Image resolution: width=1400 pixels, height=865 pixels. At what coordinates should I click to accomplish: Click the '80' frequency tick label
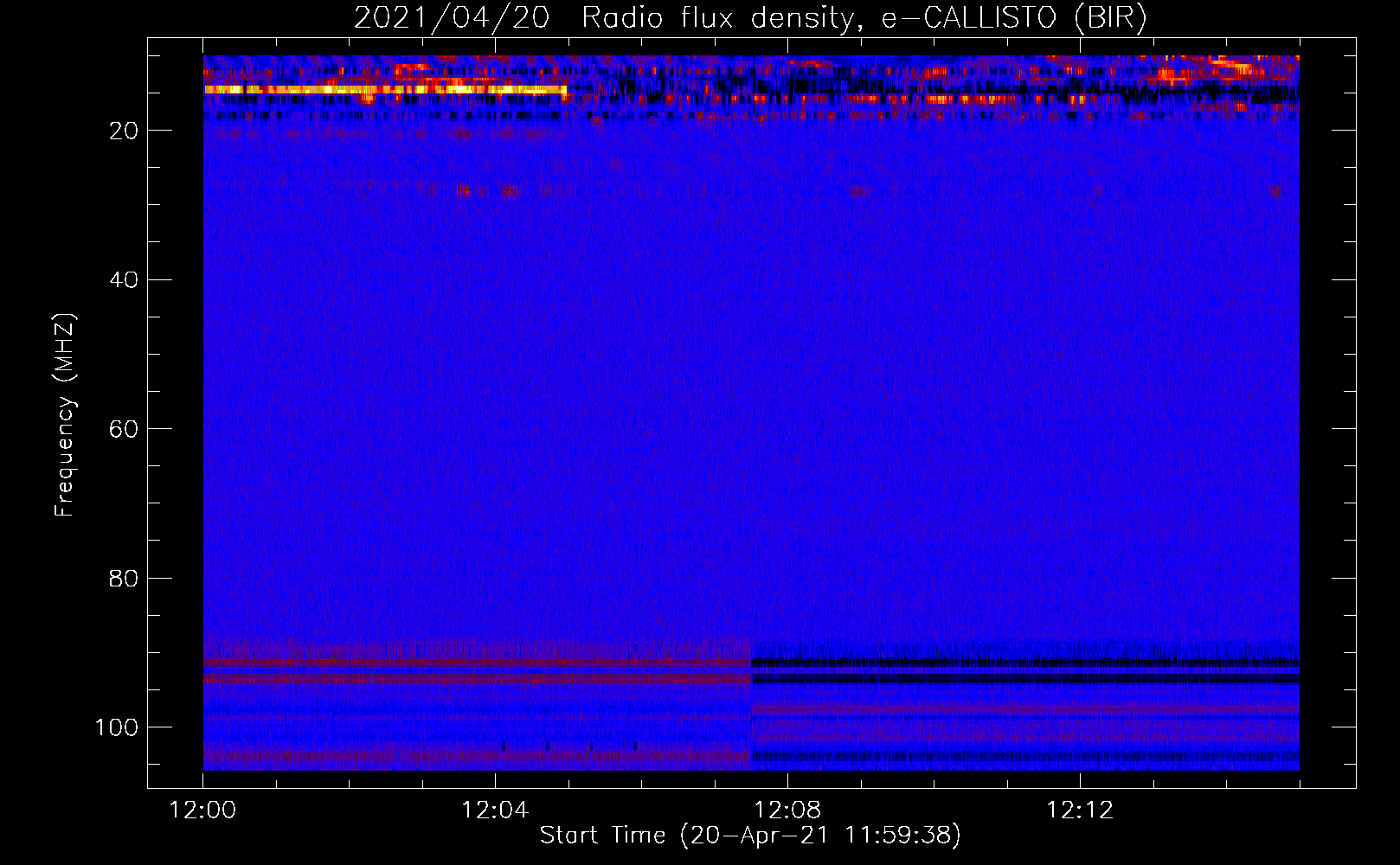[x=124, y=579]
